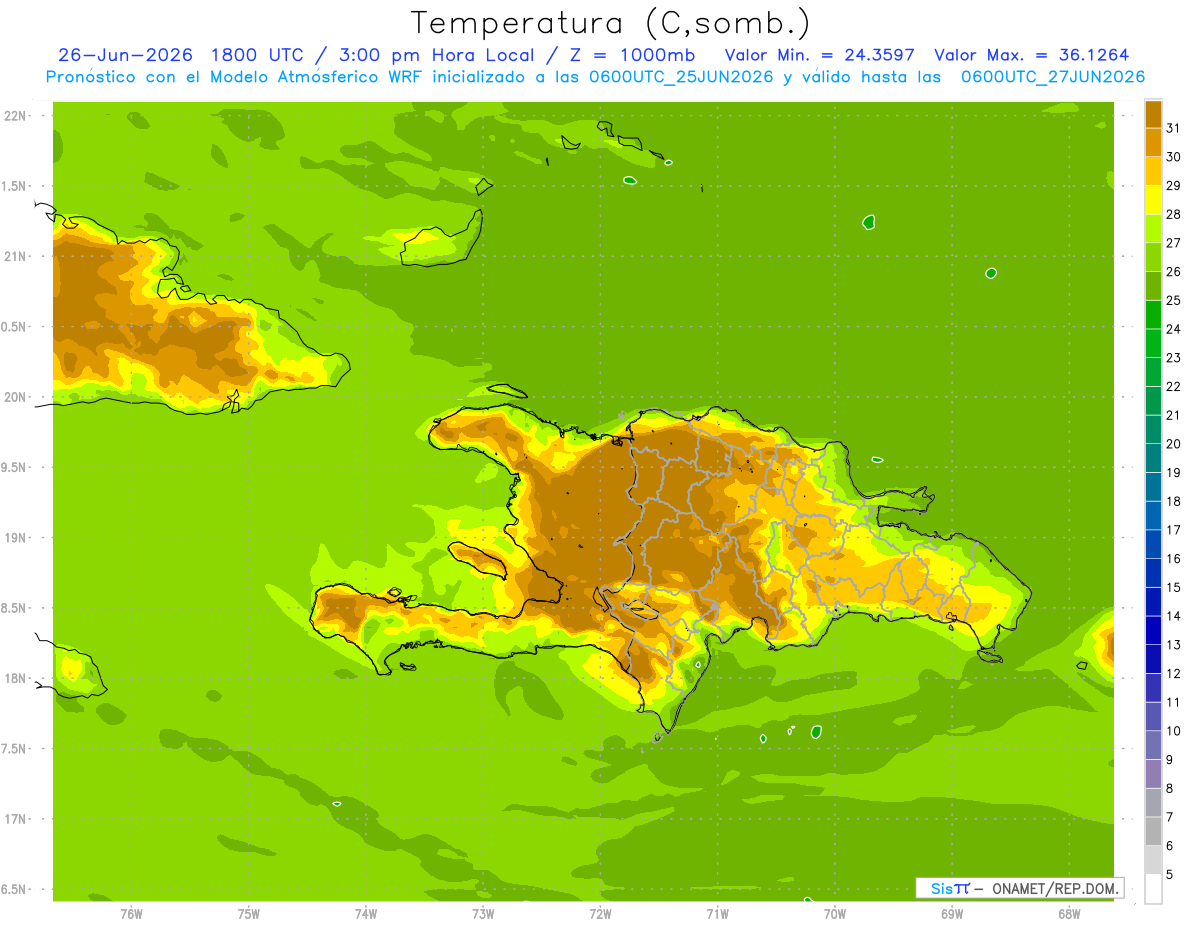Click the longitude label "72W"
Viewport: 1200px width, 927px height.
click(x=600, y=913)
